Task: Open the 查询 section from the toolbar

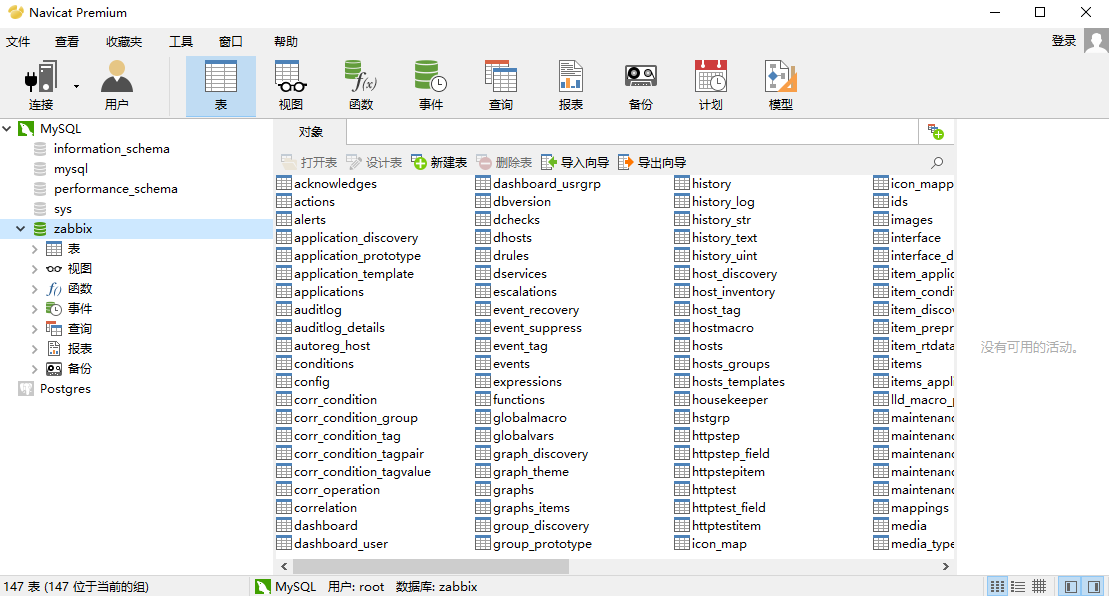Action: click(x=500, y=84)
